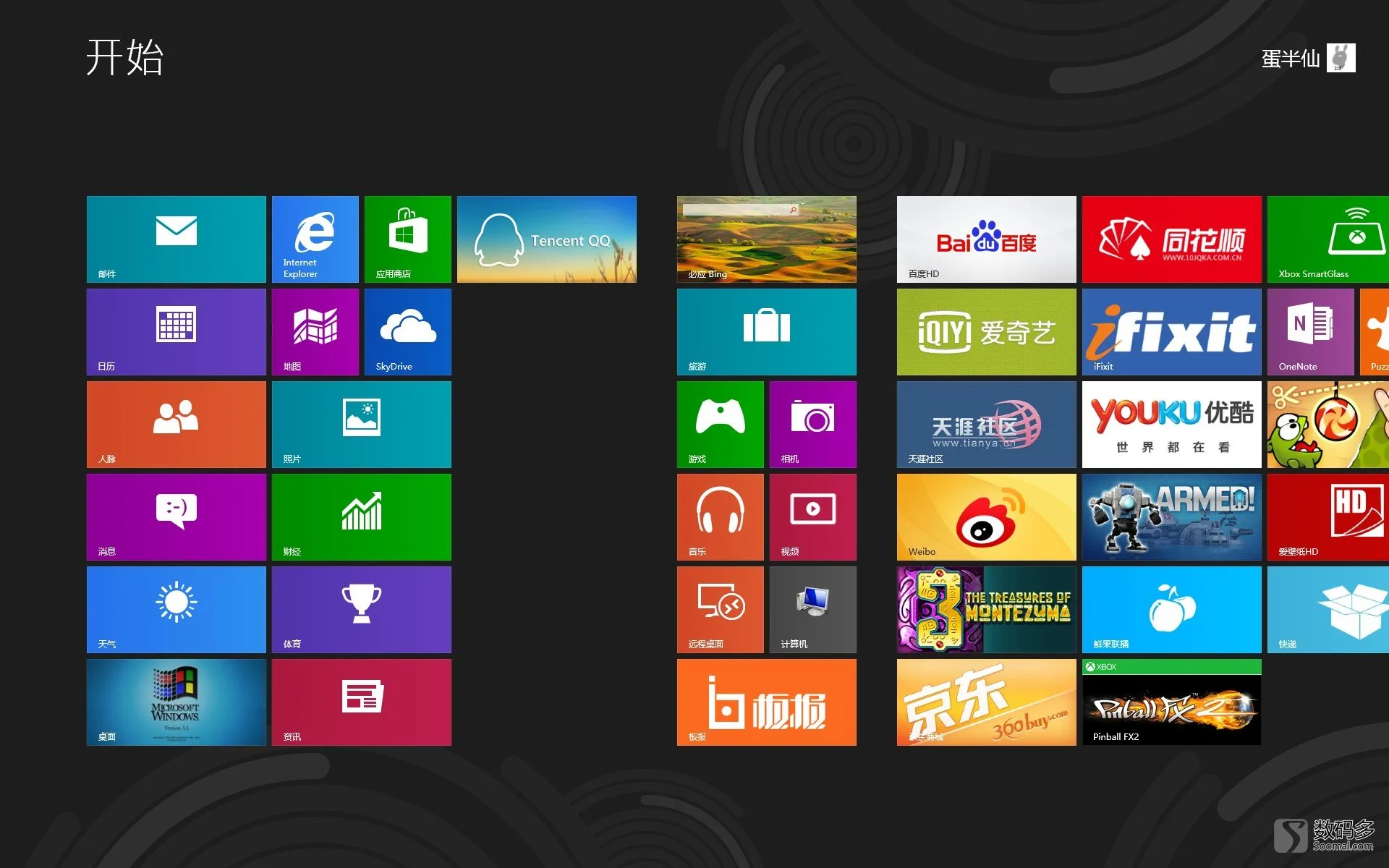Open the Cut the Rope game tile
The image size is (1389, 868).
pyautogui.click(x=1328, y=425)
